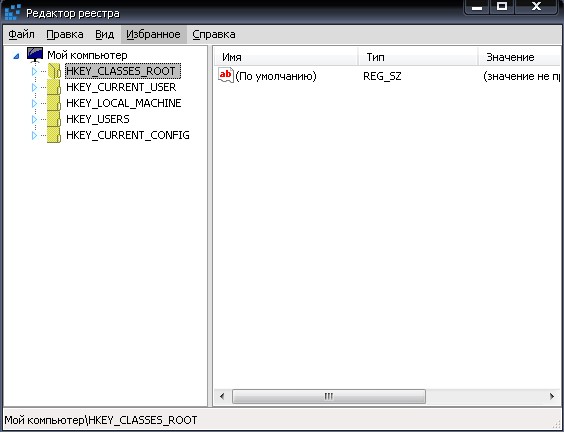The width and height of the screenshot is (564, 432).
Task: Click the Registry Editor app icon in title bar
Action: click(x=12, y=12)
